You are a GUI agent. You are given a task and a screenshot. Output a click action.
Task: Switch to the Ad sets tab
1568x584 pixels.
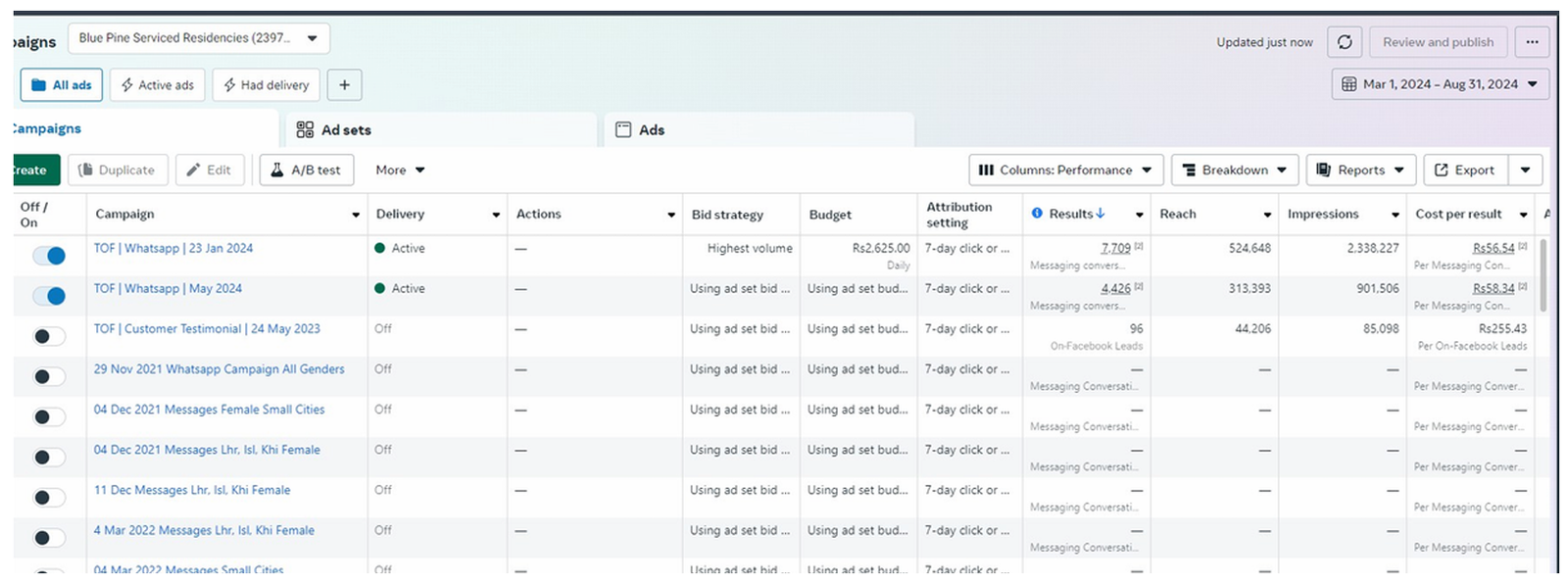pos(441,129)
